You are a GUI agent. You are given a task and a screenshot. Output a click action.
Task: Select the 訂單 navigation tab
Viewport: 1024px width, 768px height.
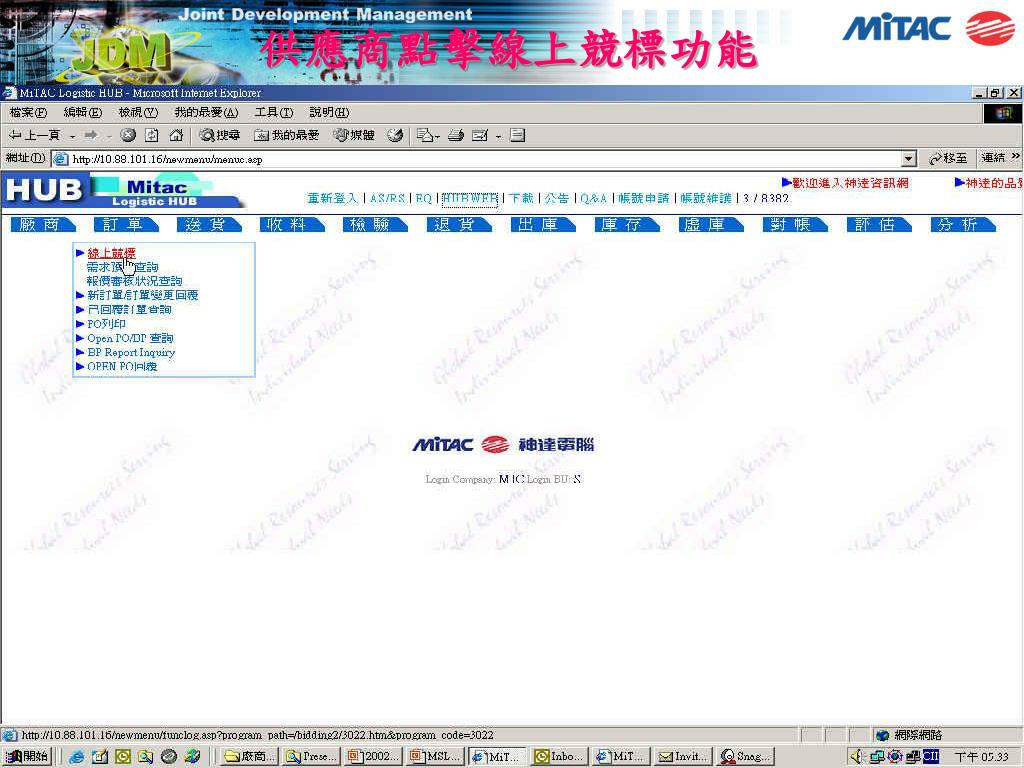126,225
